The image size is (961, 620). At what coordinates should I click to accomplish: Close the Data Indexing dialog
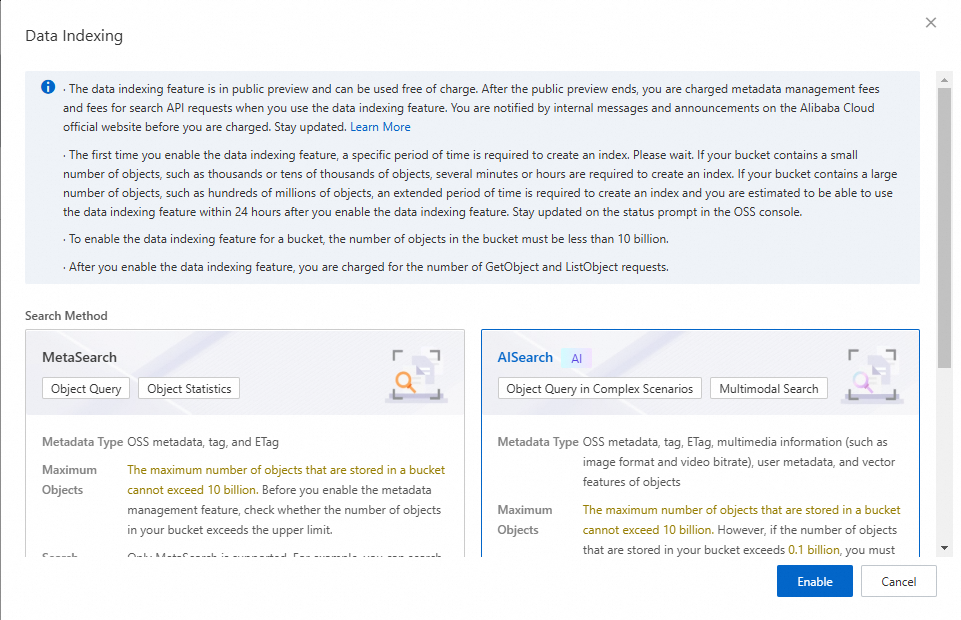930,23
